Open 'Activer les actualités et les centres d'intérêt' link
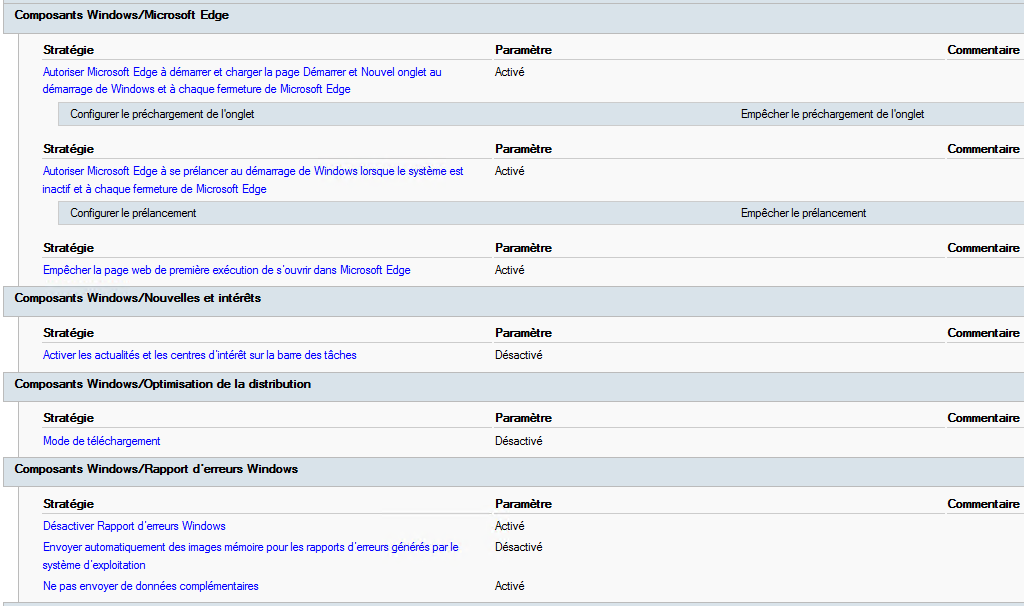 (199, 355)
